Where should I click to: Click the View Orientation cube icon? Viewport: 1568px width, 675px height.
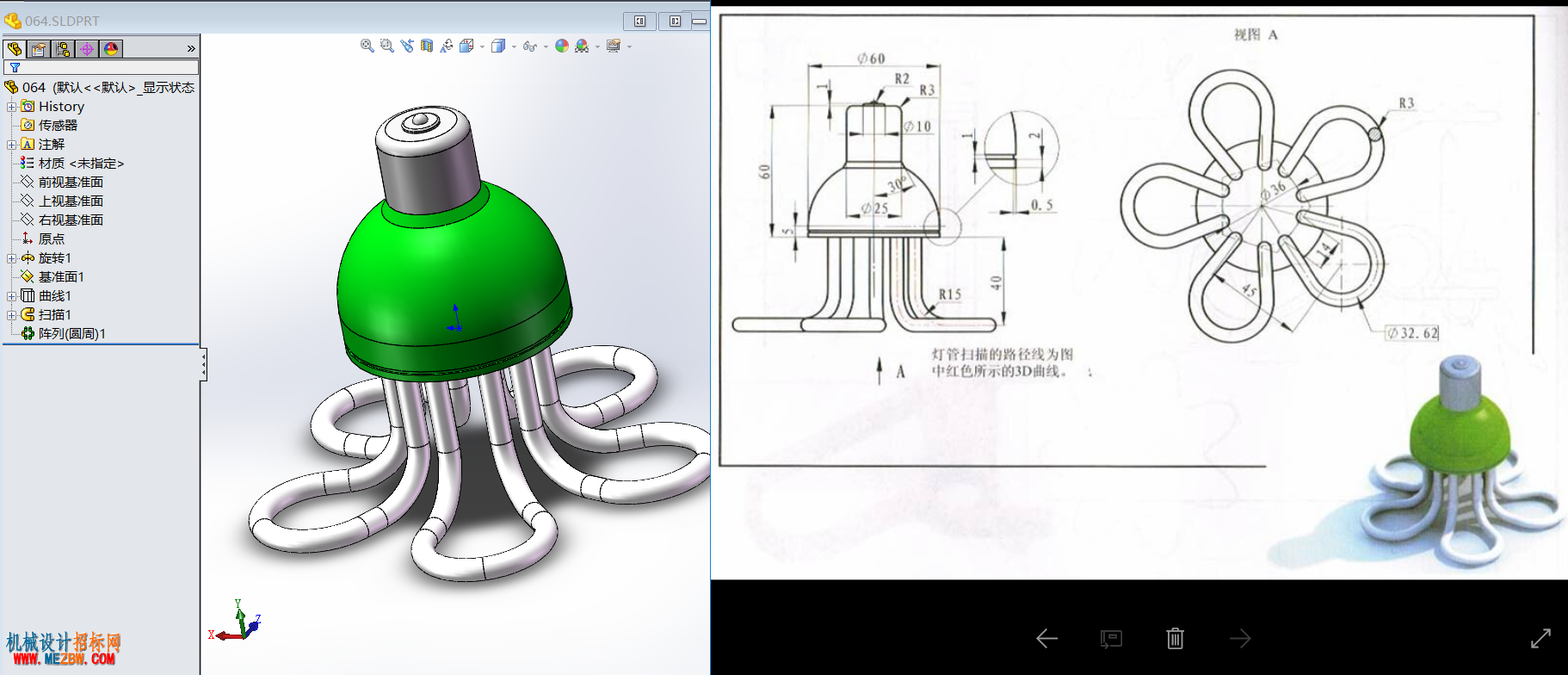click(466, 46)
